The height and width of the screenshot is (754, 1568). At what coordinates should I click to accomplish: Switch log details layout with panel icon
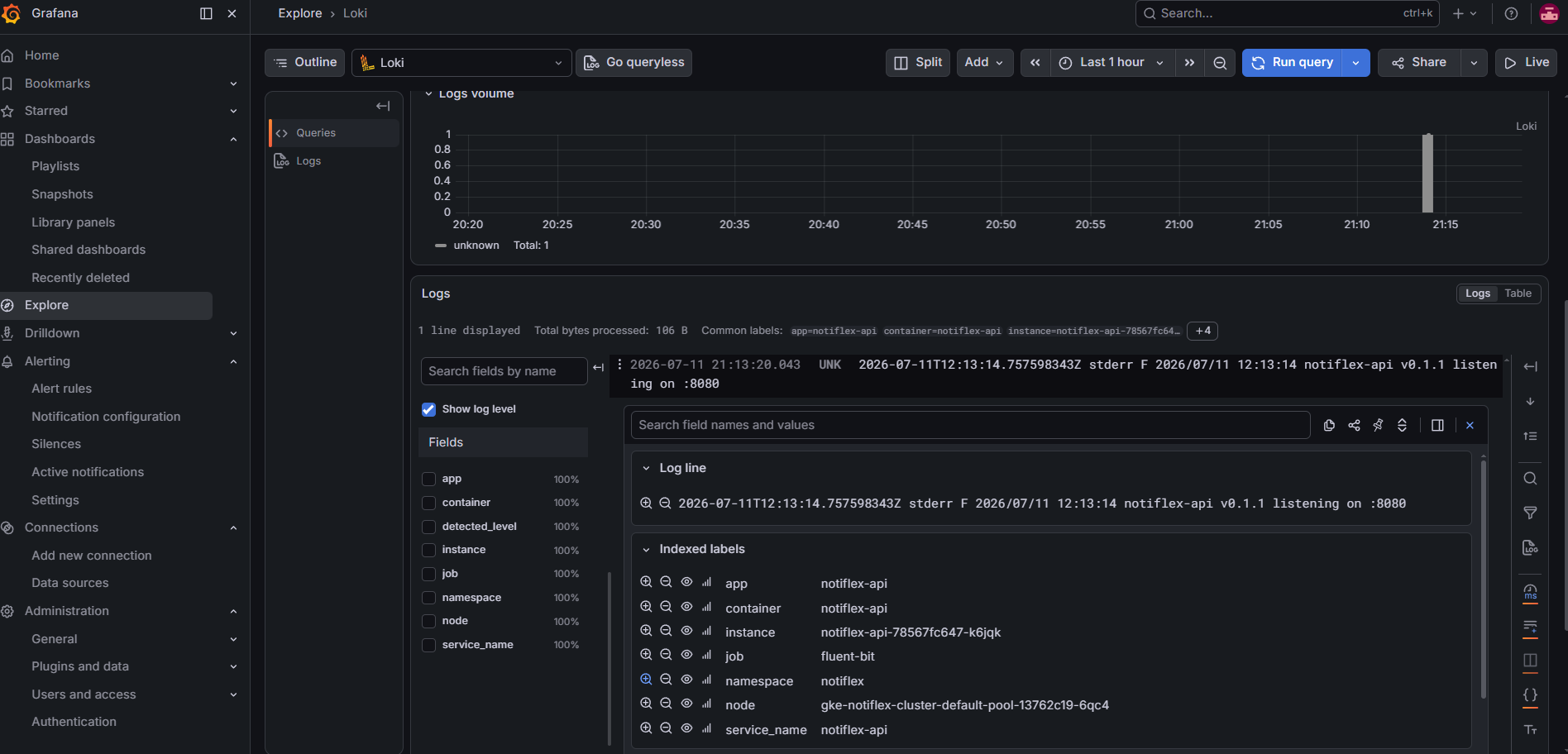click(1437, 425)
